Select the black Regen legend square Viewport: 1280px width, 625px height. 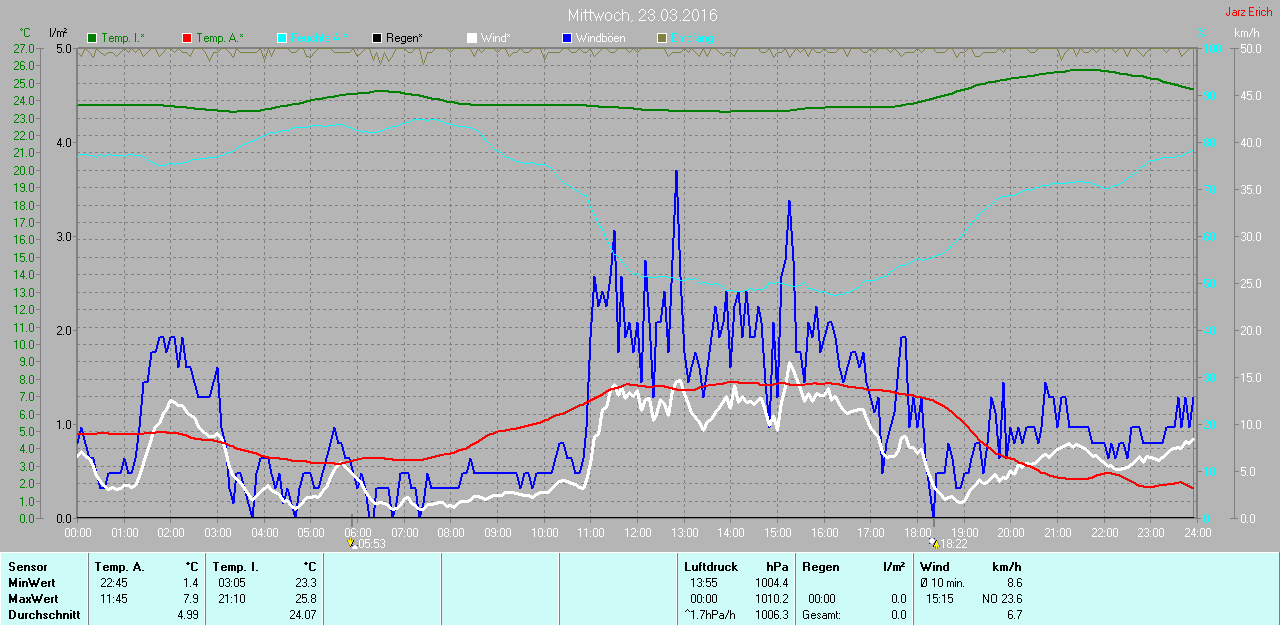(377, 38)
